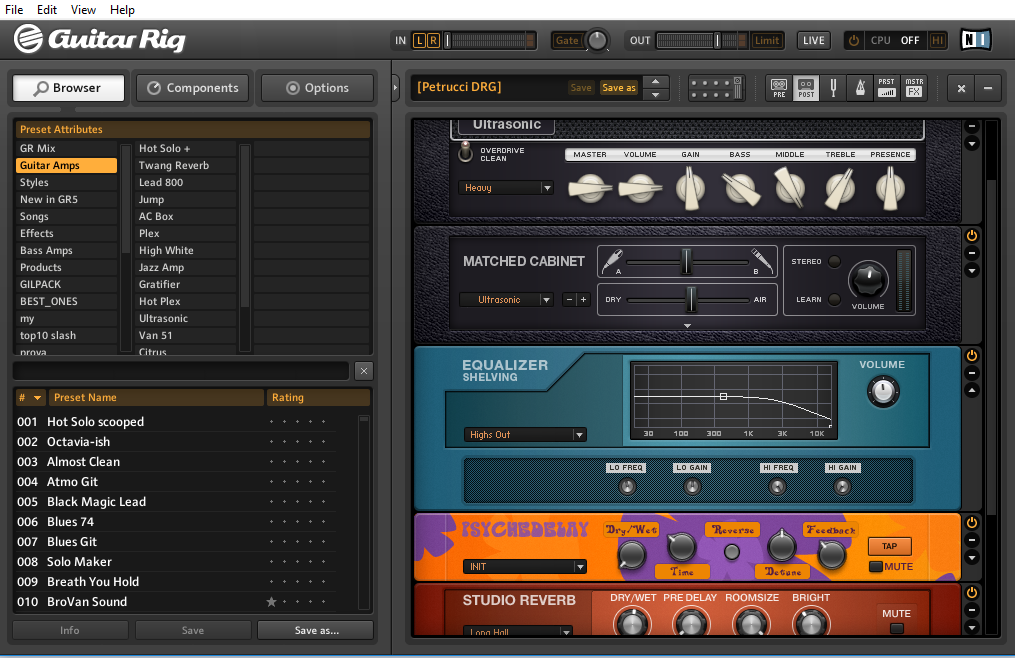Screen dimensions: 1015x658
Task: Click the DRY/AIR slider in Matched Cabinet
Action: (691, 299)
